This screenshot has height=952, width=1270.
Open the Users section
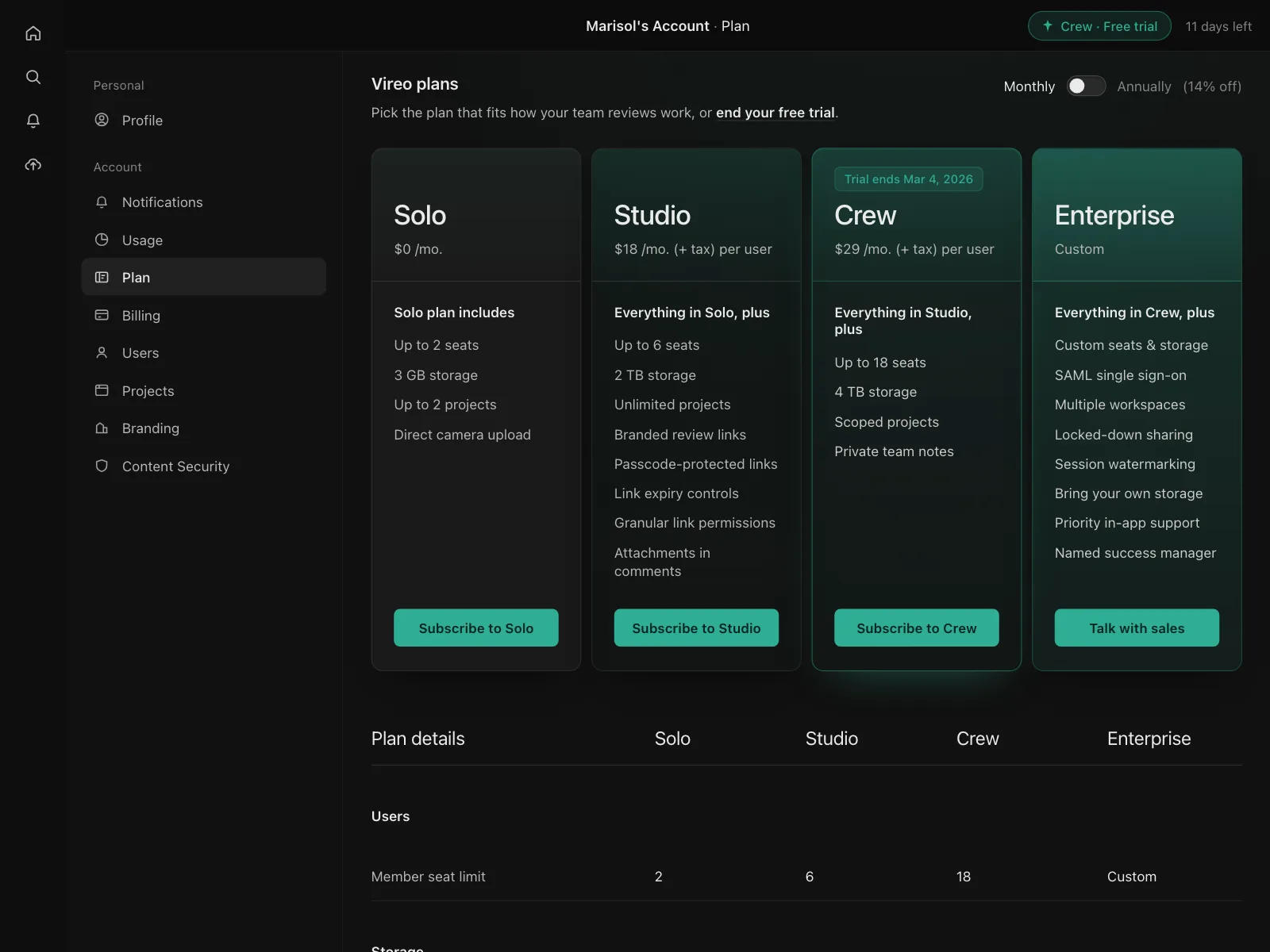(x=203, y=352)
